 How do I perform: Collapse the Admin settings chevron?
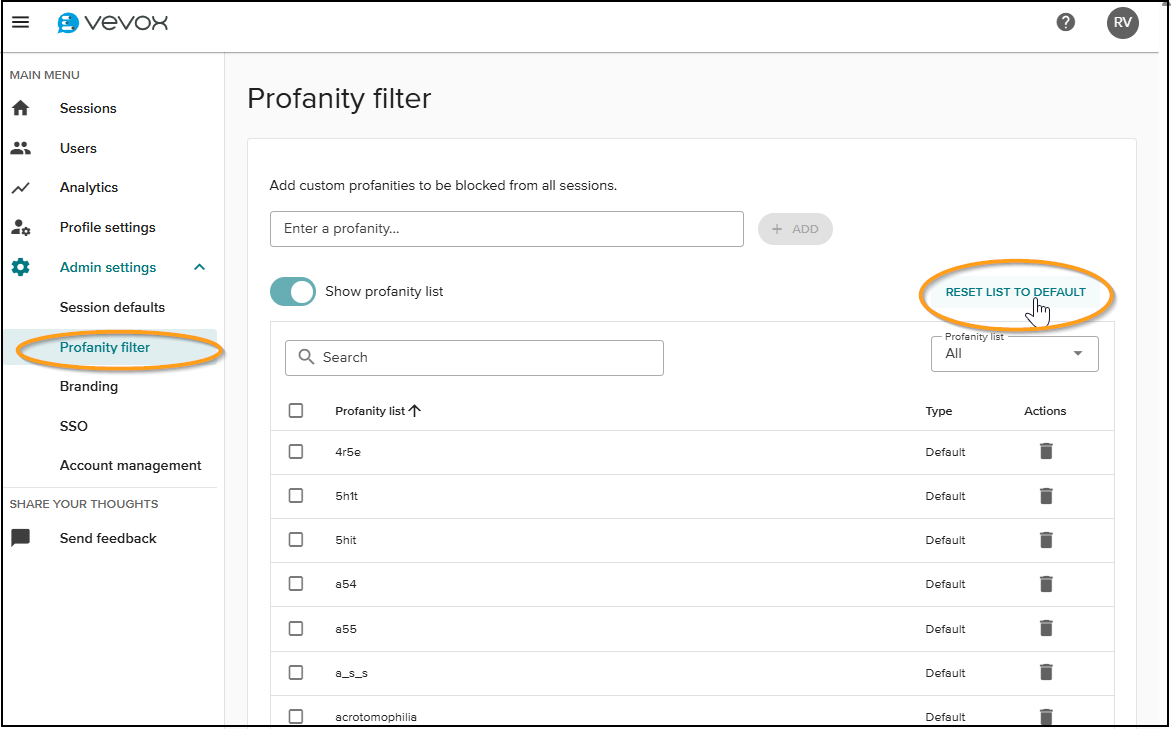[199, 267]
